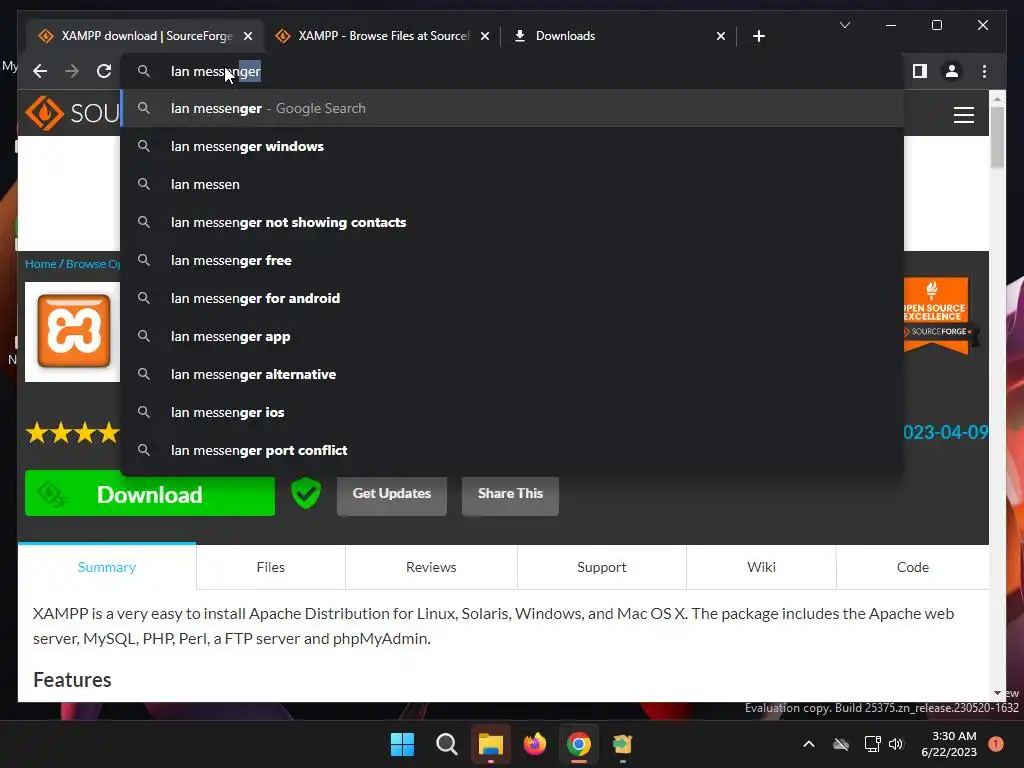Screen dimensions: 1024x768
Task: Close the Downloads tab
Action: pos(720,36)
